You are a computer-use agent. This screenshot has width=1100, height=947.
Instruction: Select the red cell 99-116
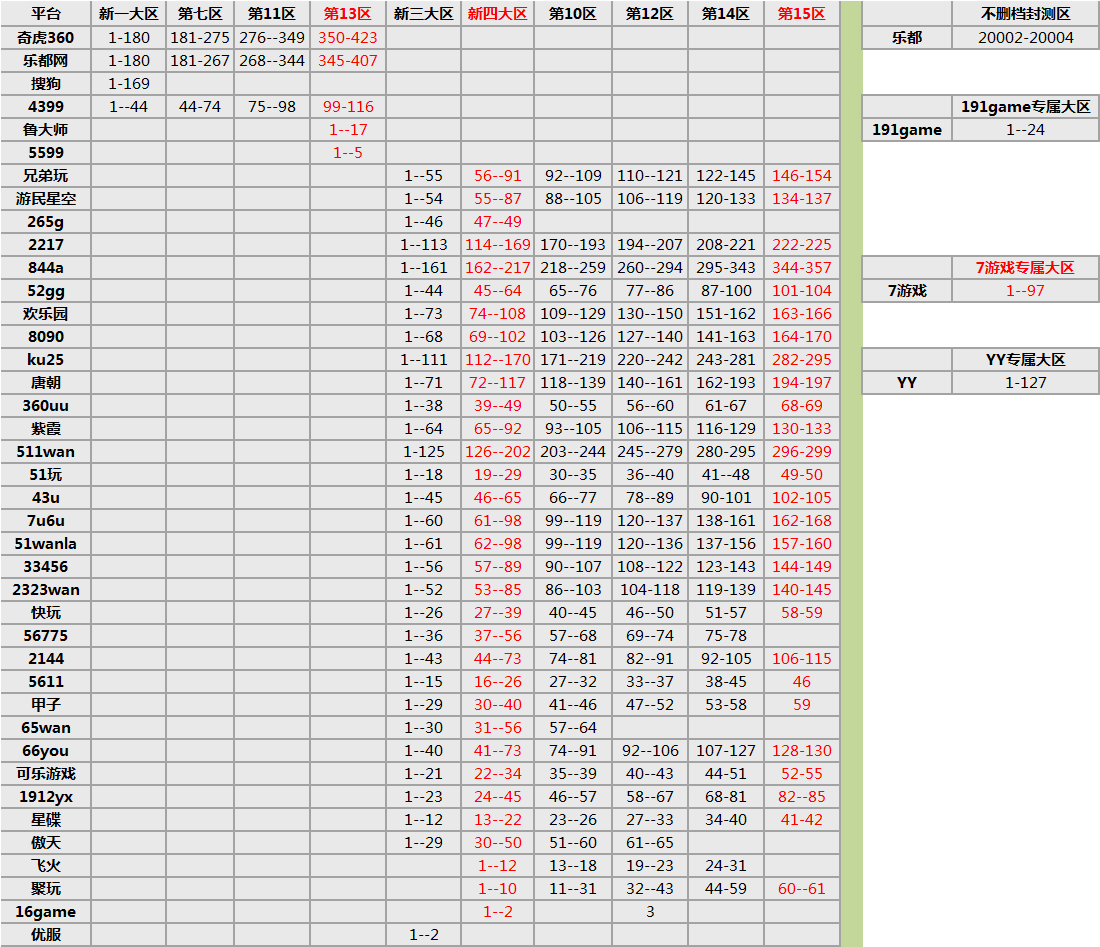347,107
